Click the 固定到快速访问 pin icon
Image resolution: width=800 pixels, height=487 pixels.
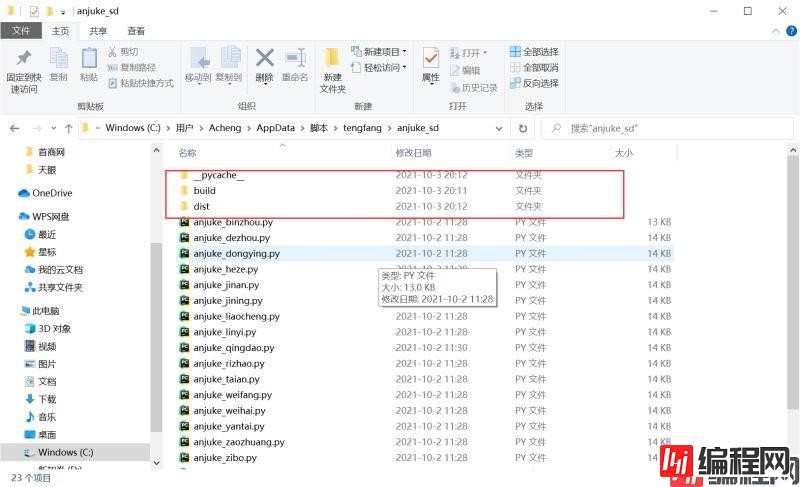click(23, 58)
